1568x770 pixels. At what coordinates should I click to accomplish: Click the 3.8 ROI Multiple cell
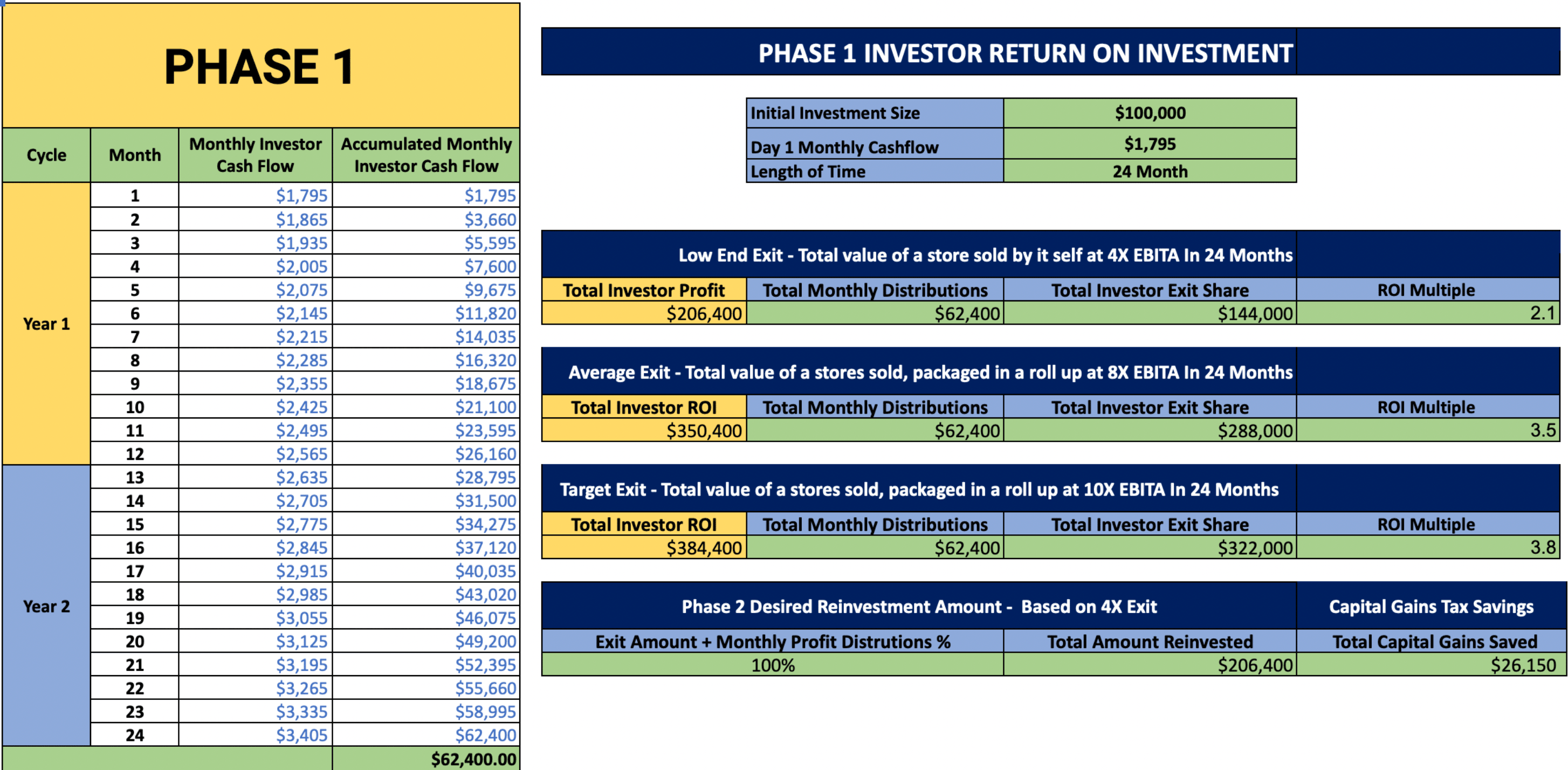(1427, 548)
